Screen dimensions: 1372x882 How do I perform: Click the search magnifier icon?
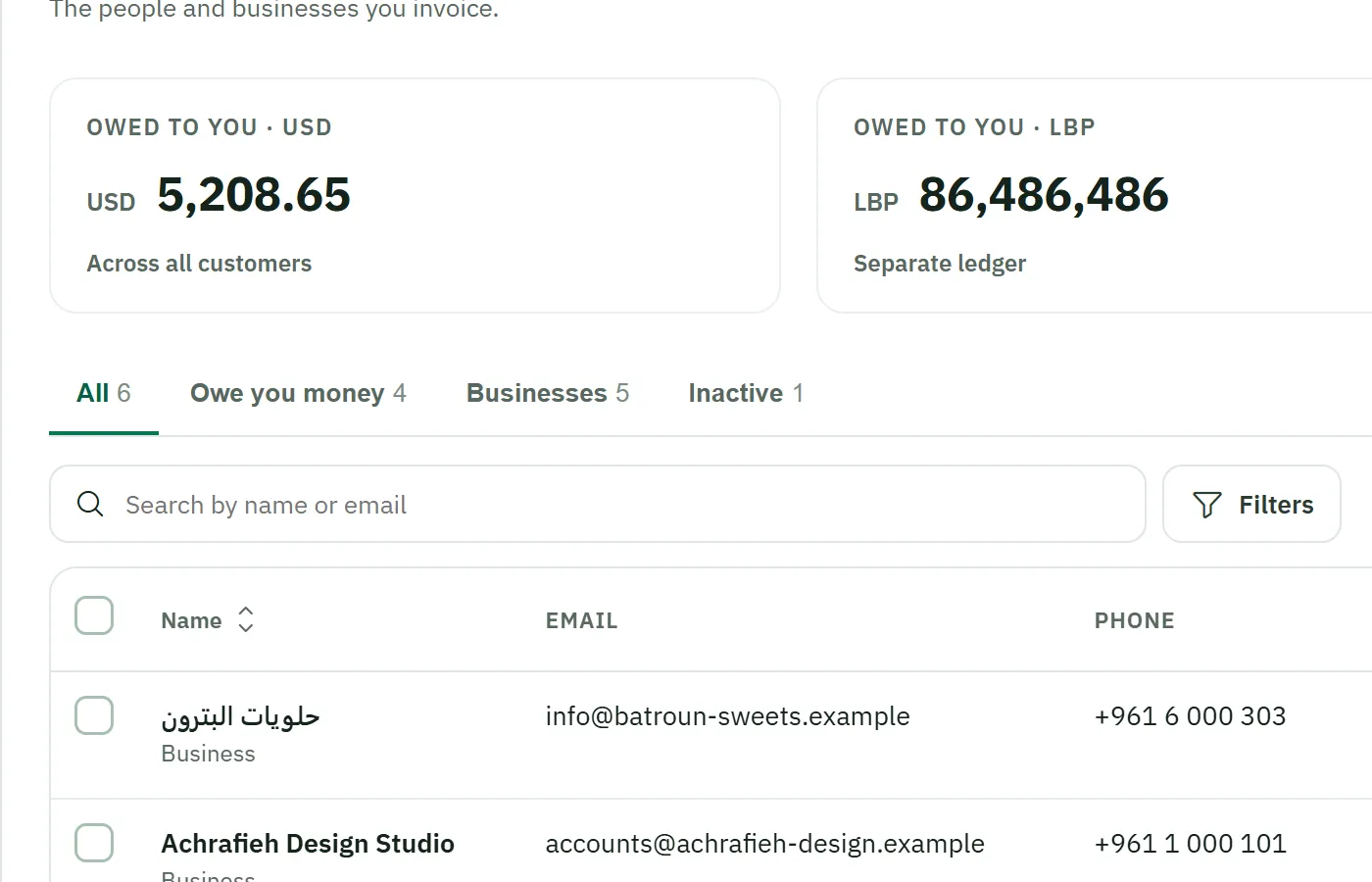pyautogui.click(x=90, y=504)
